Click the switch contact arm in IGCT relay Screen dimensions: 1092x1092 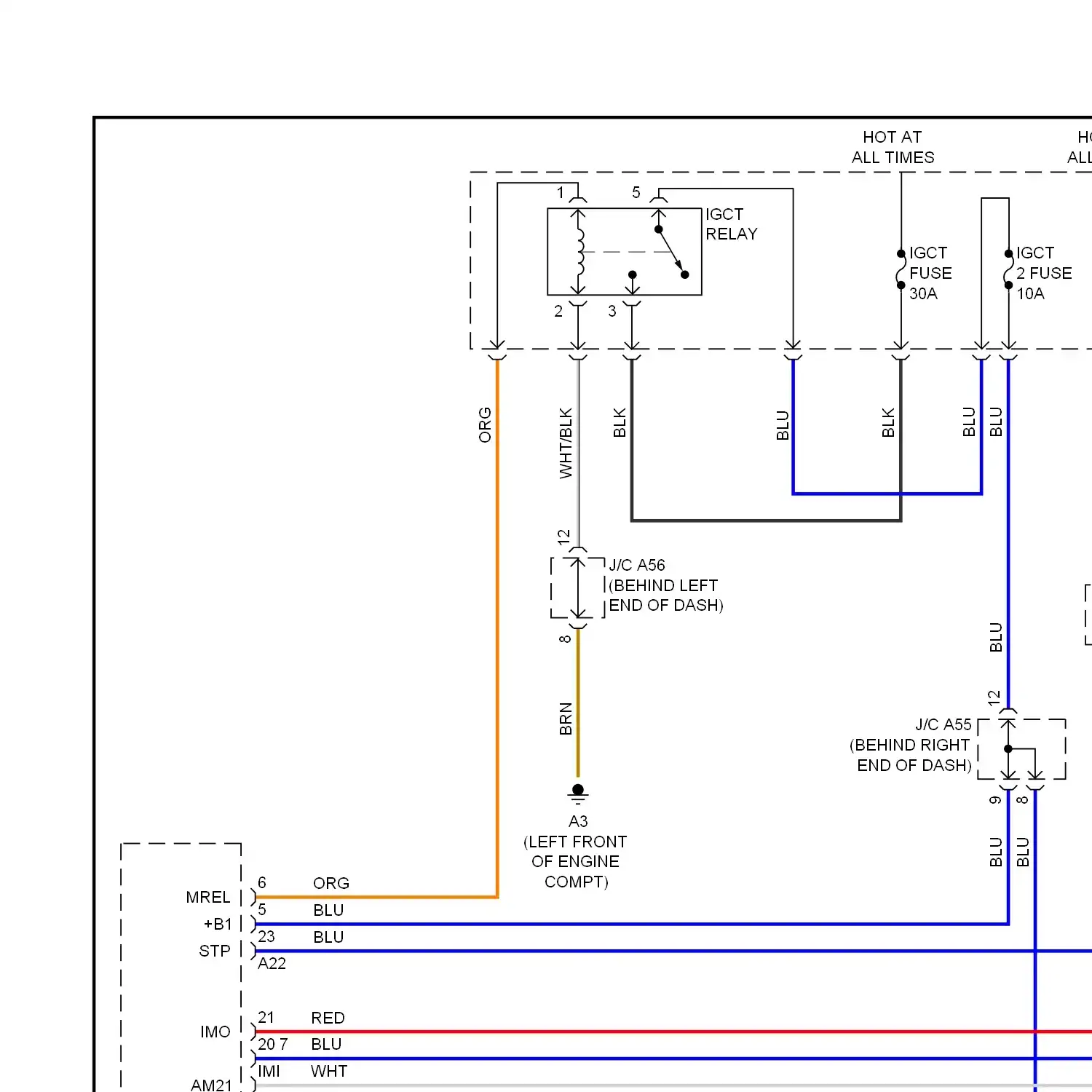670,252
